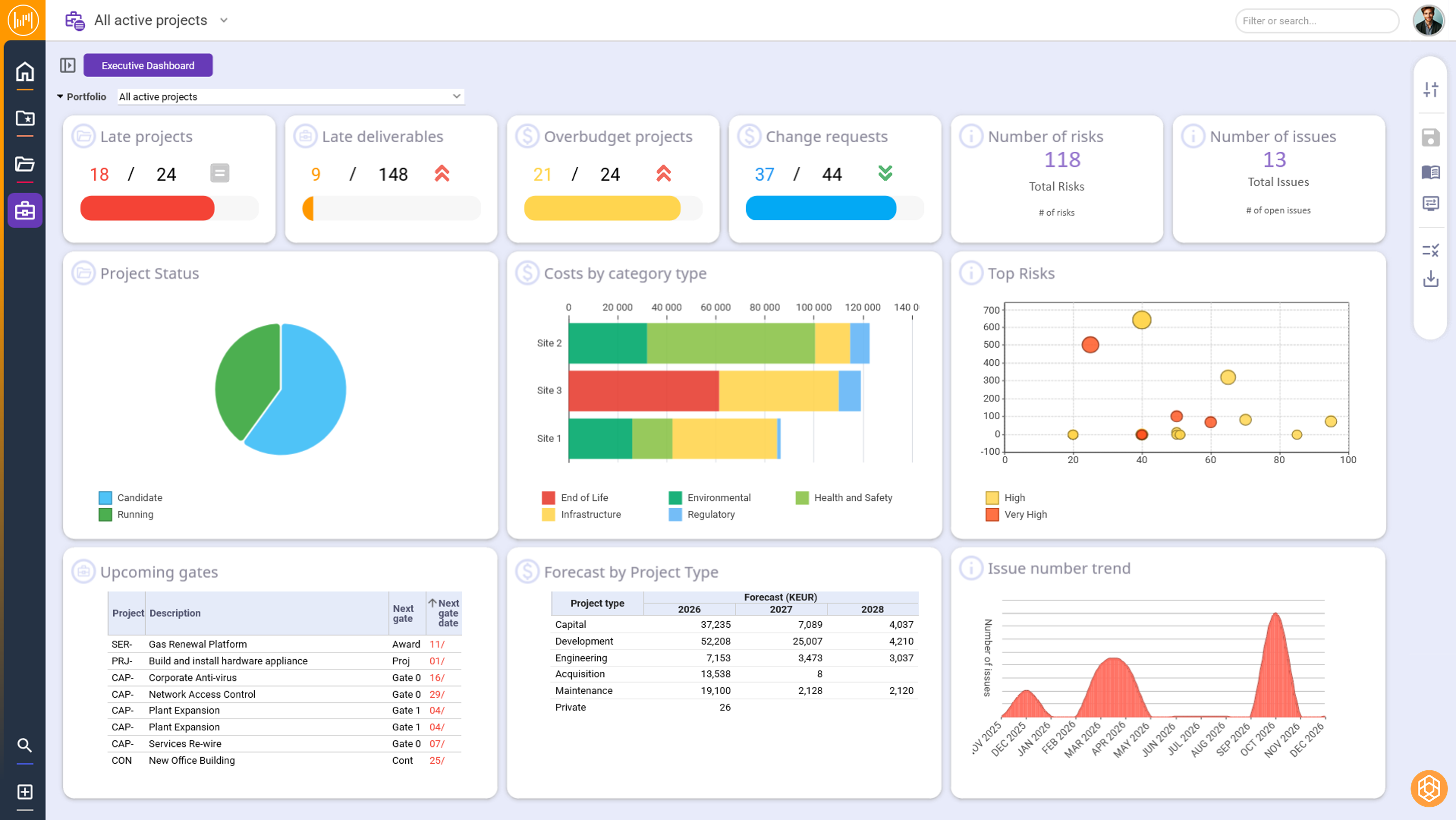Screen dimensions: 1456x820
Task: Click the Project Status widget icon
Action: [x=84, y=273]
